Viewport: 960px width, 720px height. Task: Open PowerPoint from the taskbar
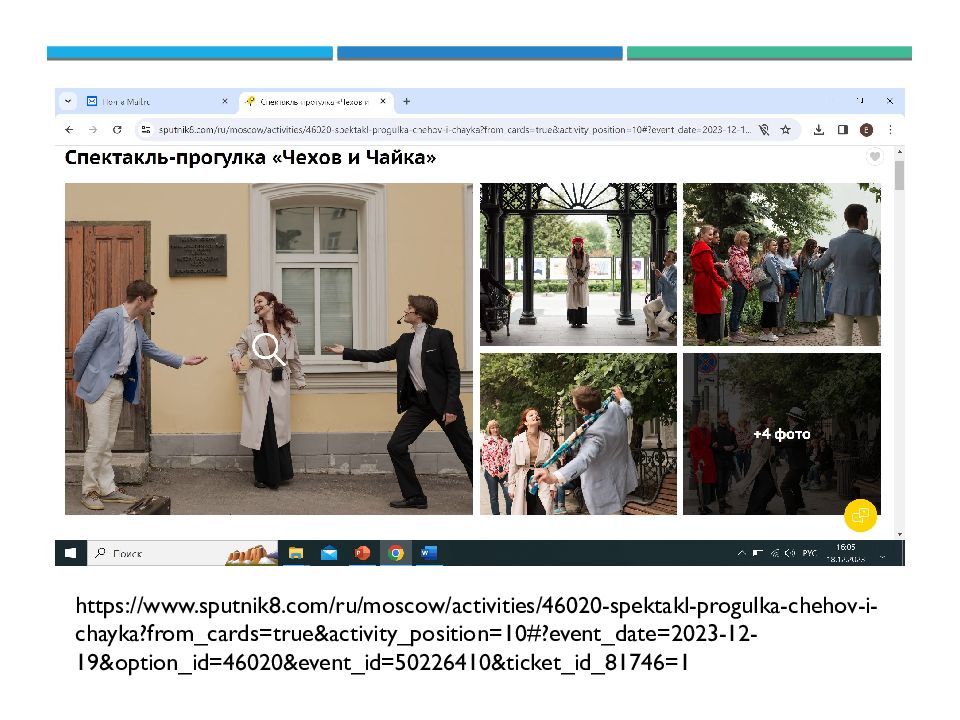362,553
